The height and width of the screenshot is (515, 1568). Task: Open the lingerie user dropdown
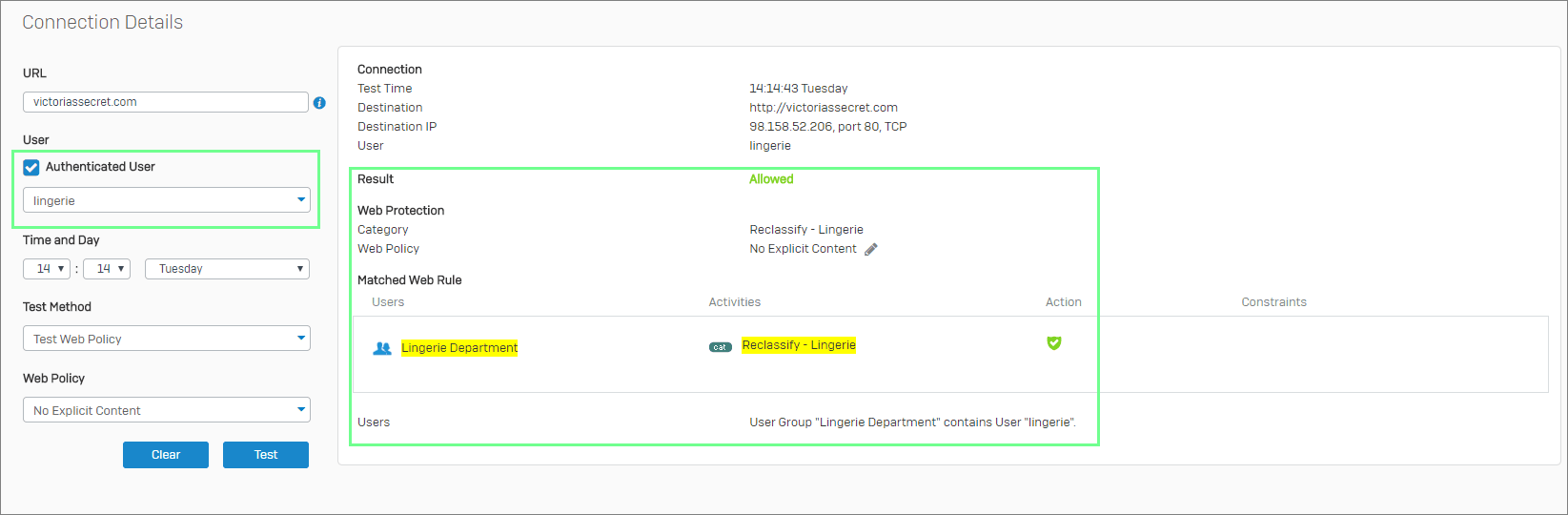click(167, 200)
